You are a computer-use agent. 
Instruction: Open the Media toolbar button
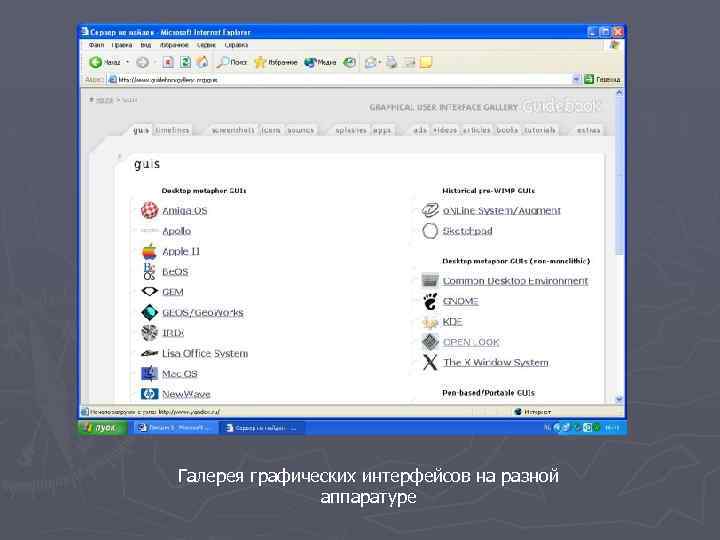tap(321, 62)
